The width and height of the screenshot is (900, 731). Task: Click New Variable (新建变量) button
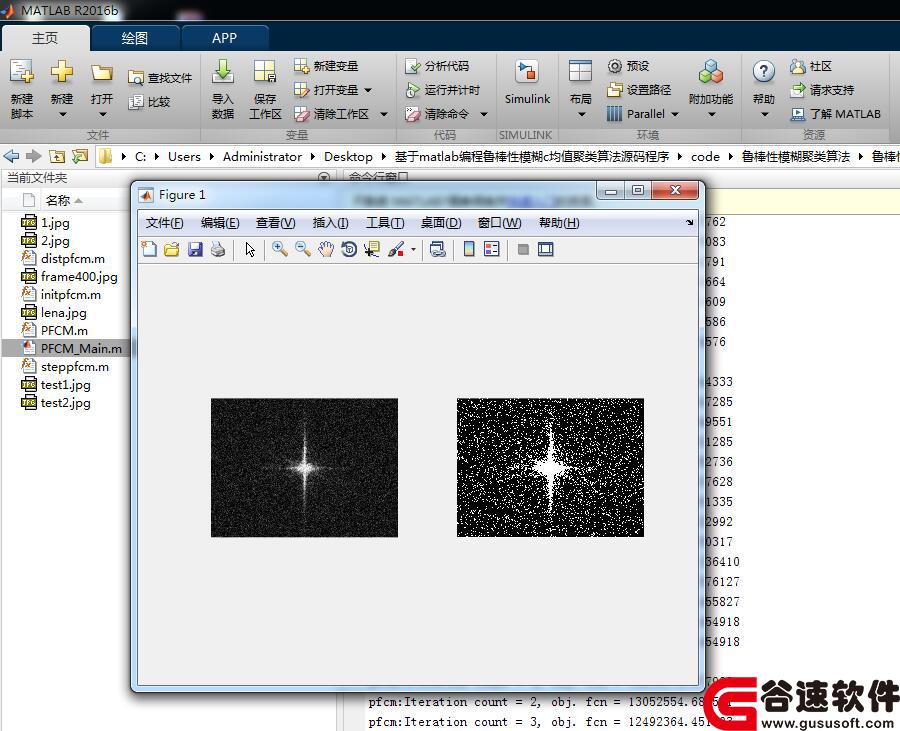pyautogui.click(x=326, y=67)
